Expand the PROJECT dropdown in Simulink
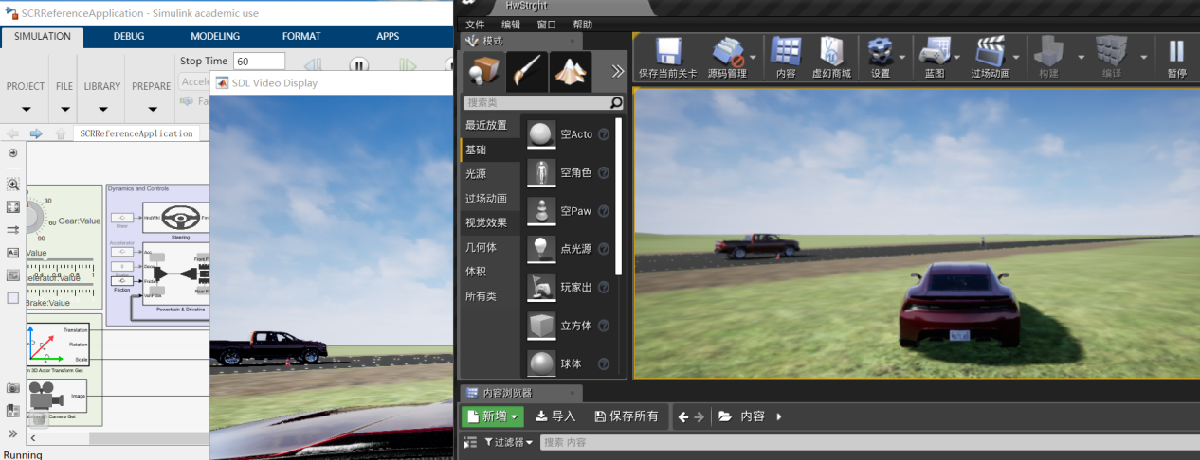 pyautogui.click(x=26, y=109)
